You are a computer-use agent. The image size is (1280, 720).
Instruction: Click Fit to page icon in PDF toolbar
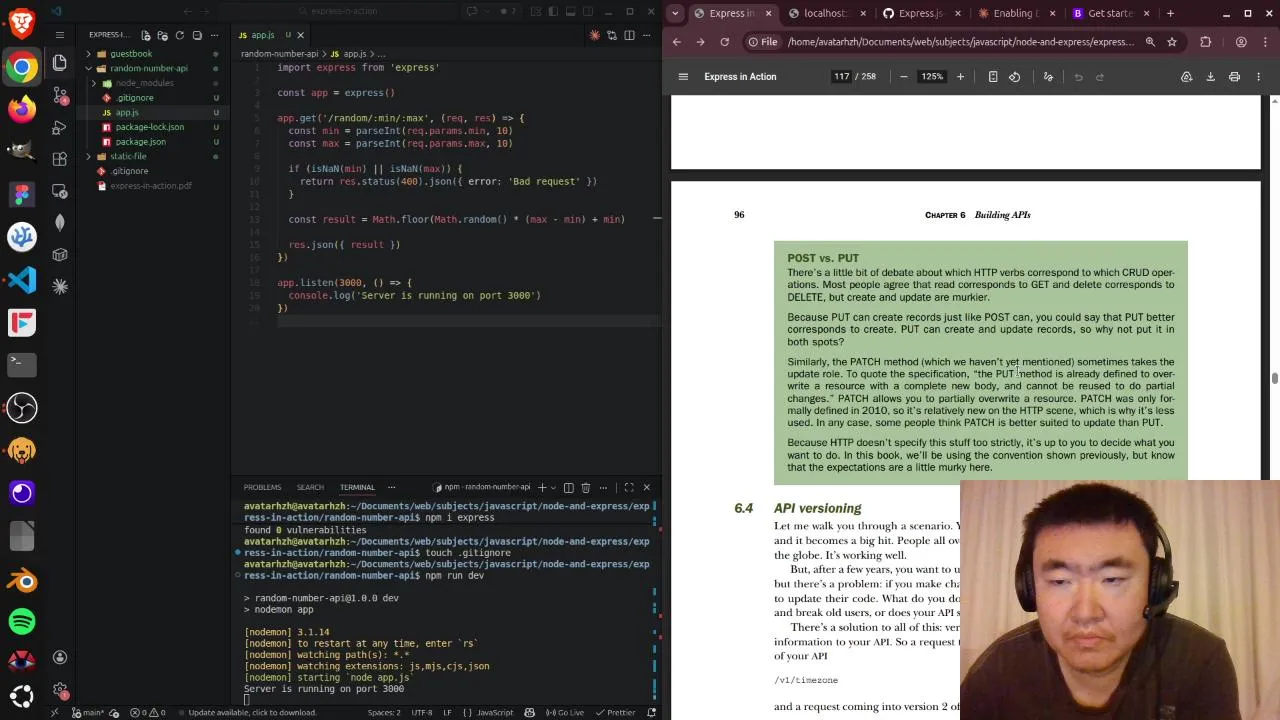(x=993, y=77)
